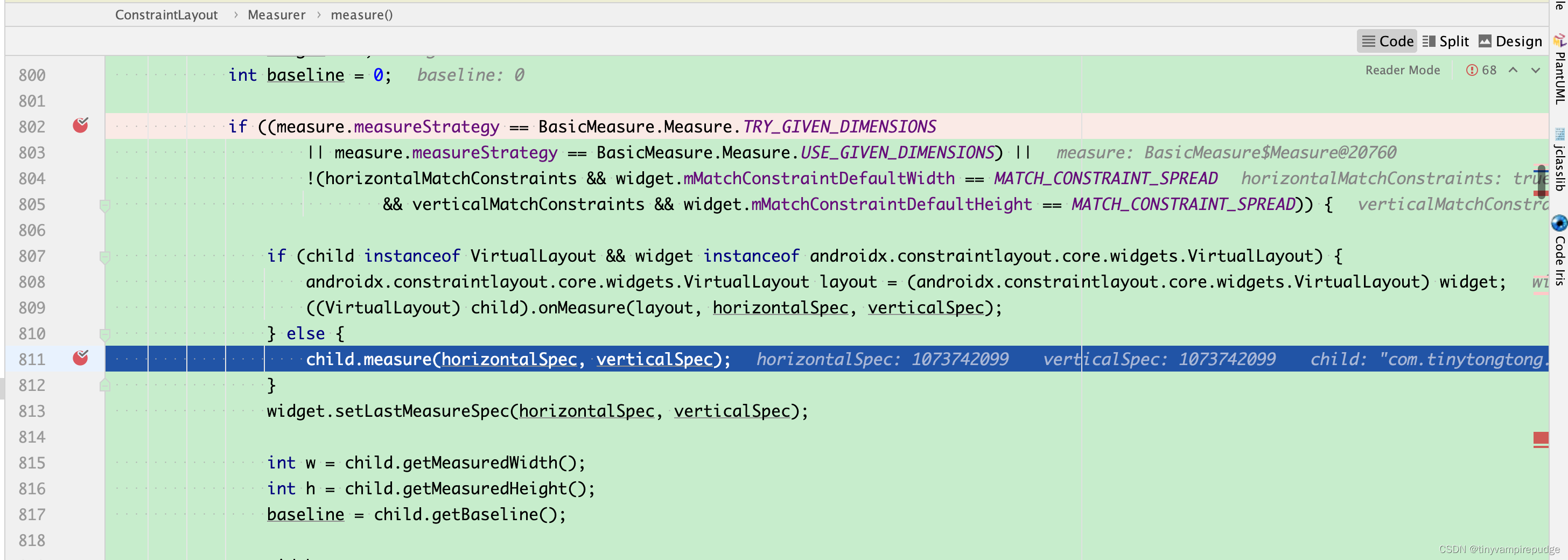
Task: Click the 'else' keyword on line 810
Action: click(305, 333)
